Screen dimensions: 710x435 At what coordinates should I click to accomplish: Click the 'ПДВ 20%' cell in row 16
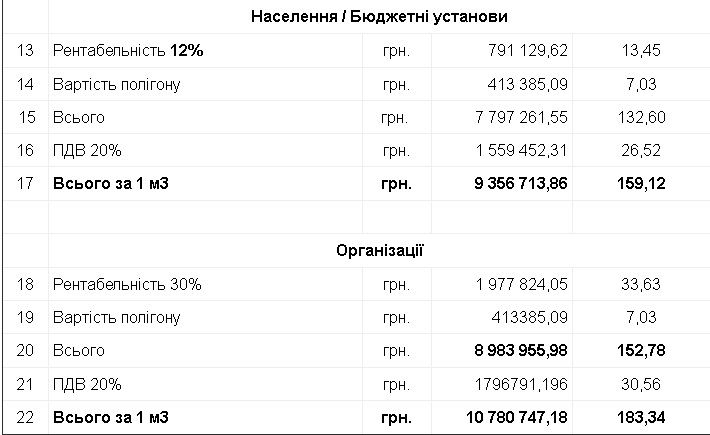pos(87,150)
